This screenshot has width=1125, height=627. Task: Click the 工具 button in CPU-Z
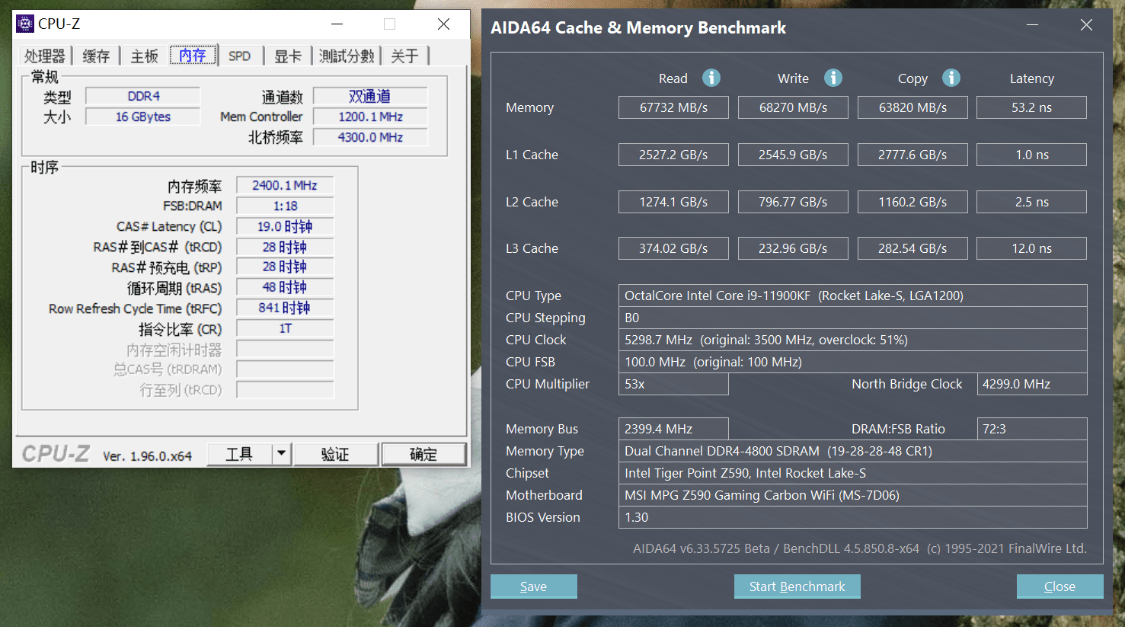(240, 454)
